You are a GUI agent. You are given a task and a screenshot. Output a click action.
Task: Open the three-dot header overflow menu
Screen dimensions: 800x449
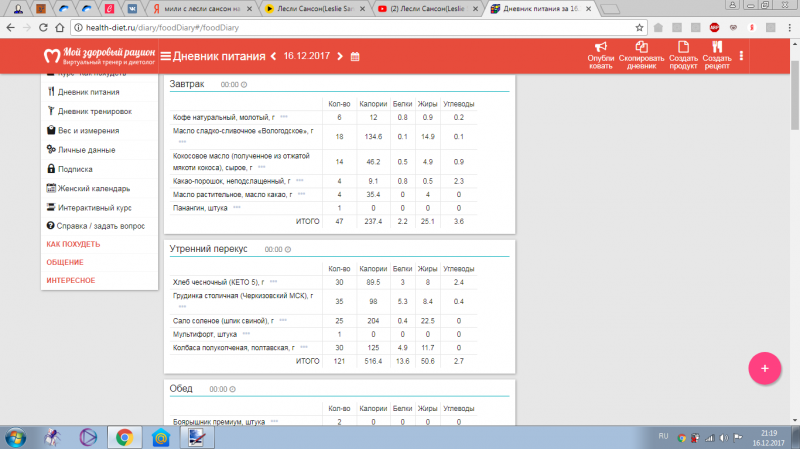(741, 56)
